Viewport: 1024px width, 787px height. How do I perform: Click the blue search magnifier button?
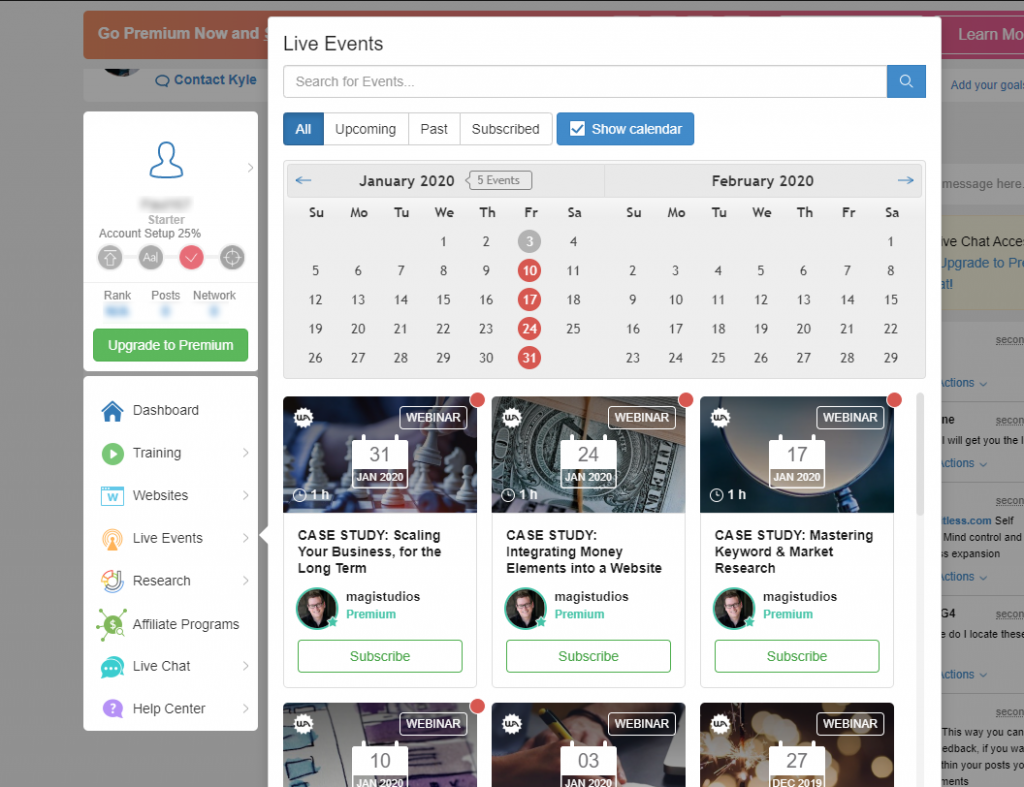pyautogui.click(x=906, y=81)
